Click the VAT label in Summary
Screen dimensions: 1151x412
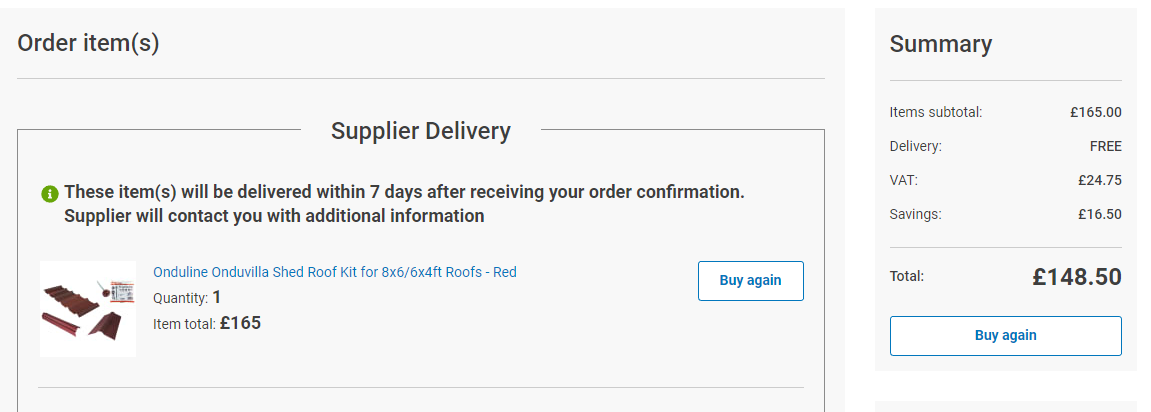click(x=903, y=180)
